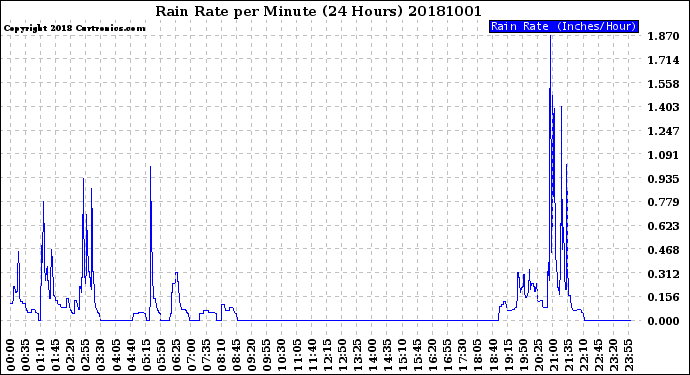Screen dimensions: 690x375
Task: Click the 17:30 time label
Action: 463,355
